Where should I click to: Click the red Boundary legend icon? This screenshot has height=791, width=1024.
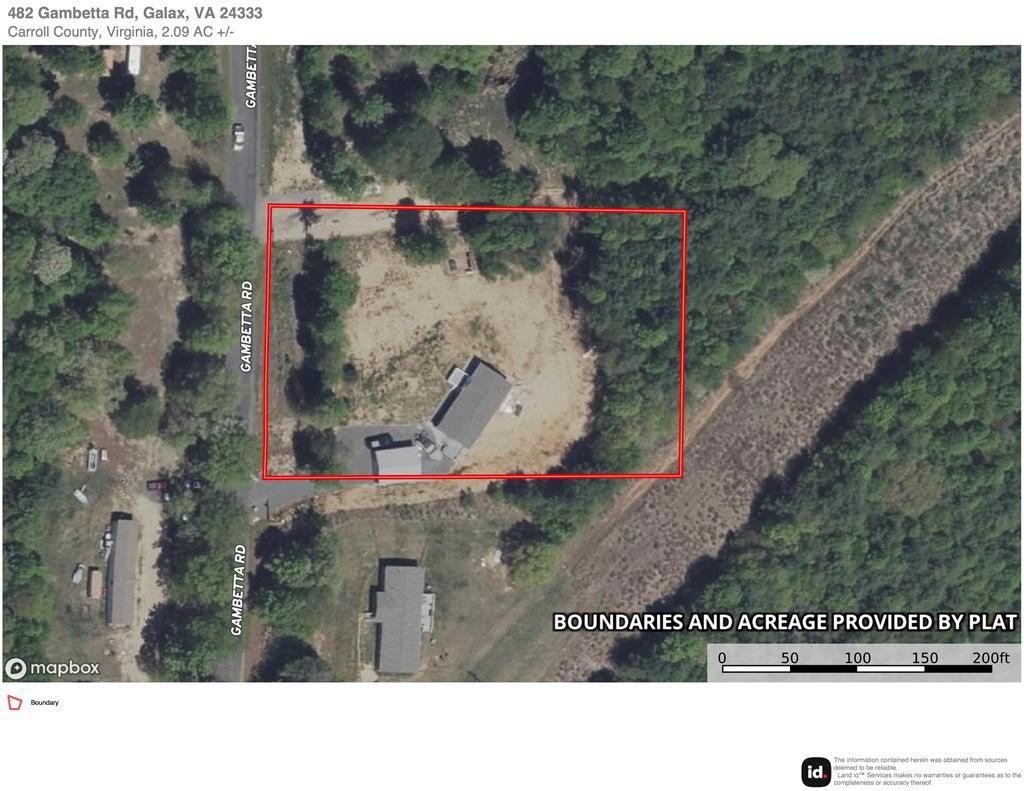[14, 703]
